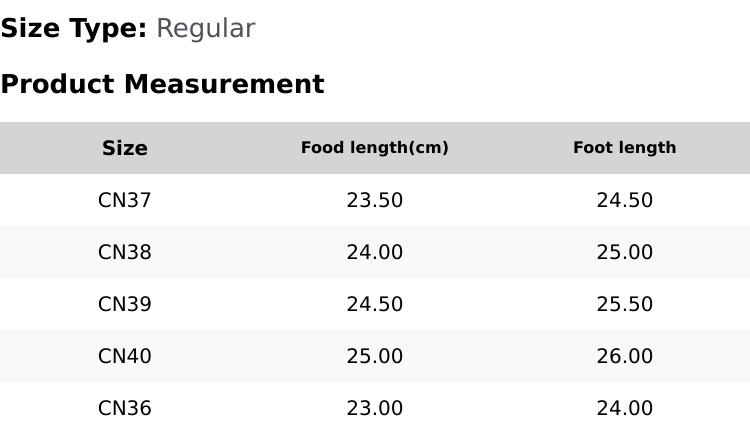Screen dimensions: 750x434
Task: Click the 25.00 foot length for CN38
Action: coord(625,252)
